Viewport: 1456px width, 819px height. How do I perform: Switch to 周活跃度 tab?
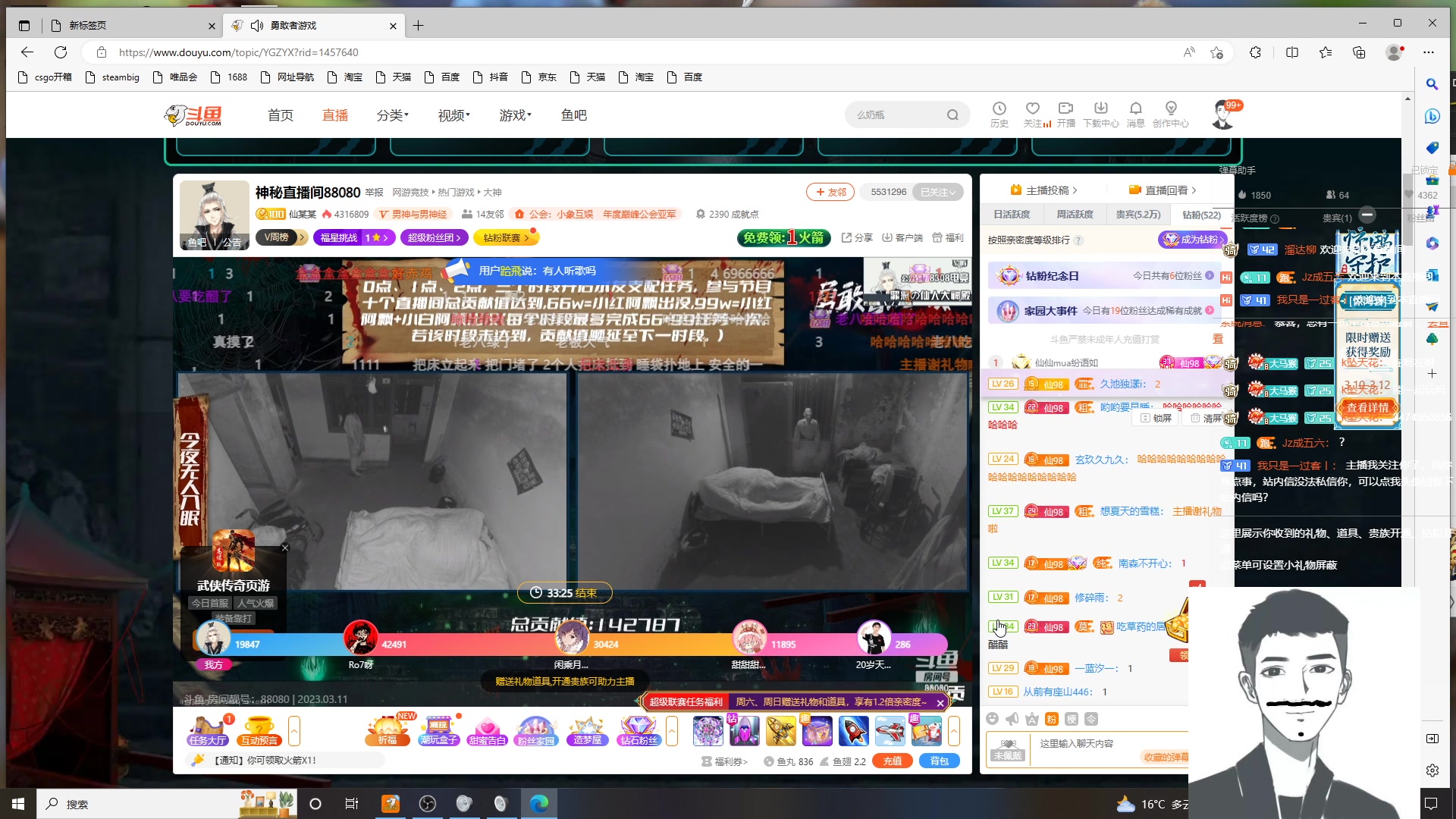pyautogui.click(x=1075, y=215)
